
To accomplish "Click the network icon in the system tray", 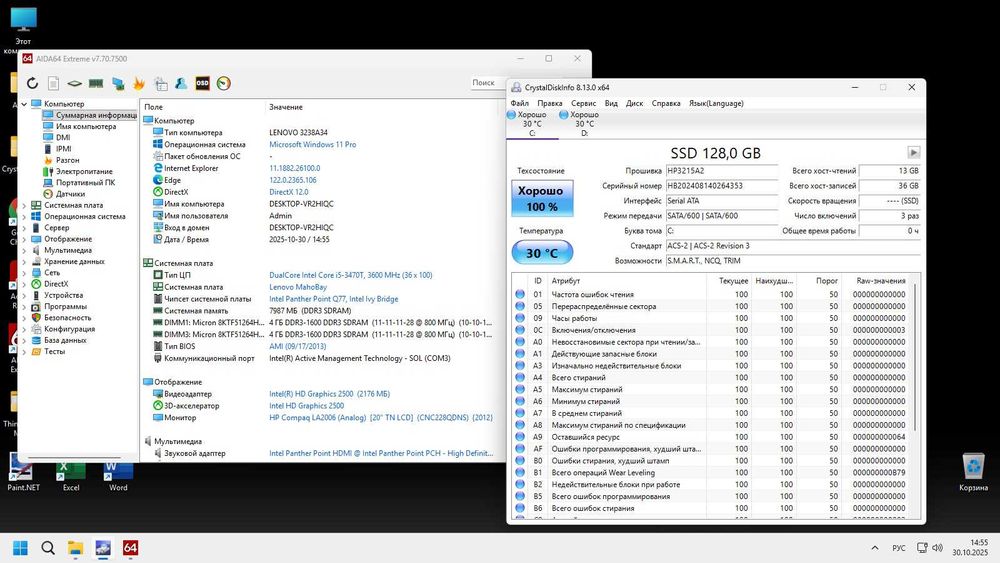I will (x=922, y=548).
